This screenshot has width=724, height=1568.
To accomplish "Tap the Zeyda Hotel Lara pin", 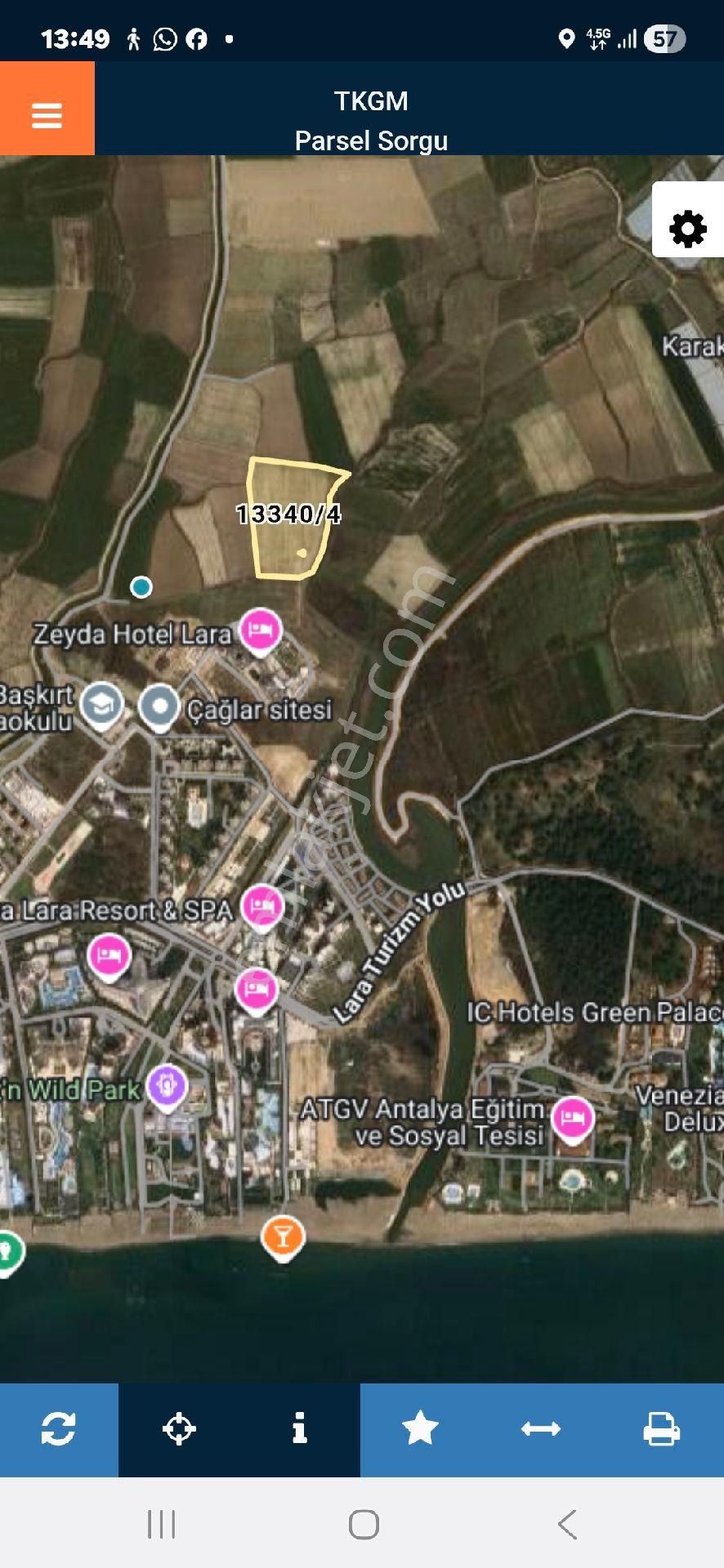I will click(261, 631).
